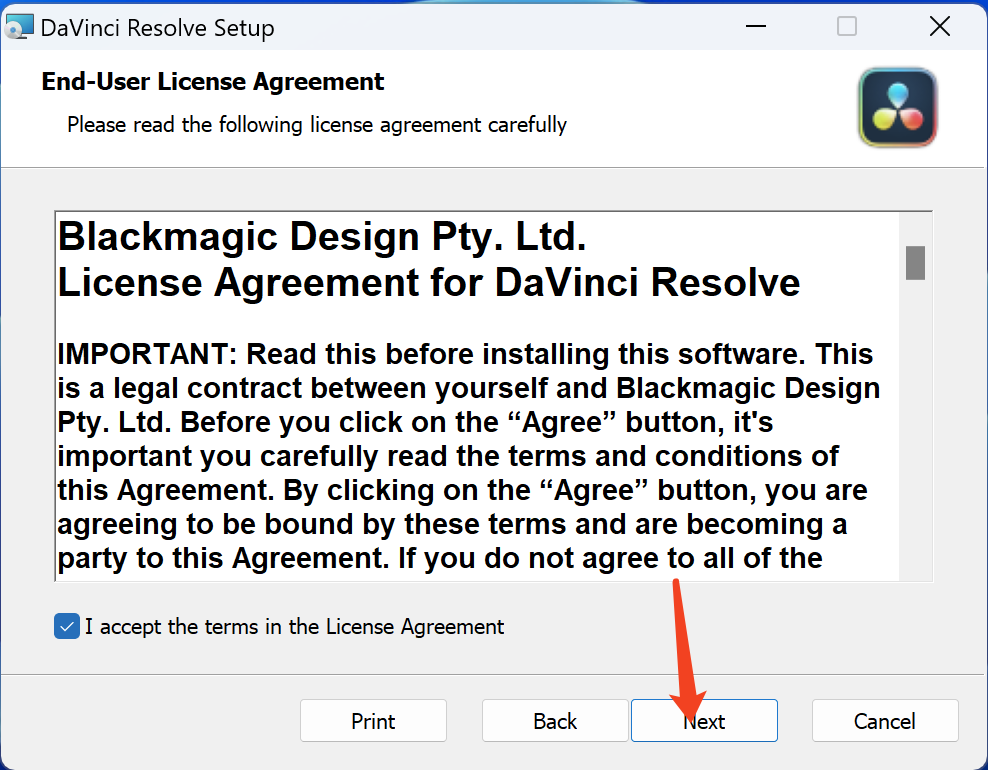This screenshot has width=988, height=770.
Task: Click the "License Agreement for DaVinci Resolve" heading line
Action: click(x=429, y=283)
